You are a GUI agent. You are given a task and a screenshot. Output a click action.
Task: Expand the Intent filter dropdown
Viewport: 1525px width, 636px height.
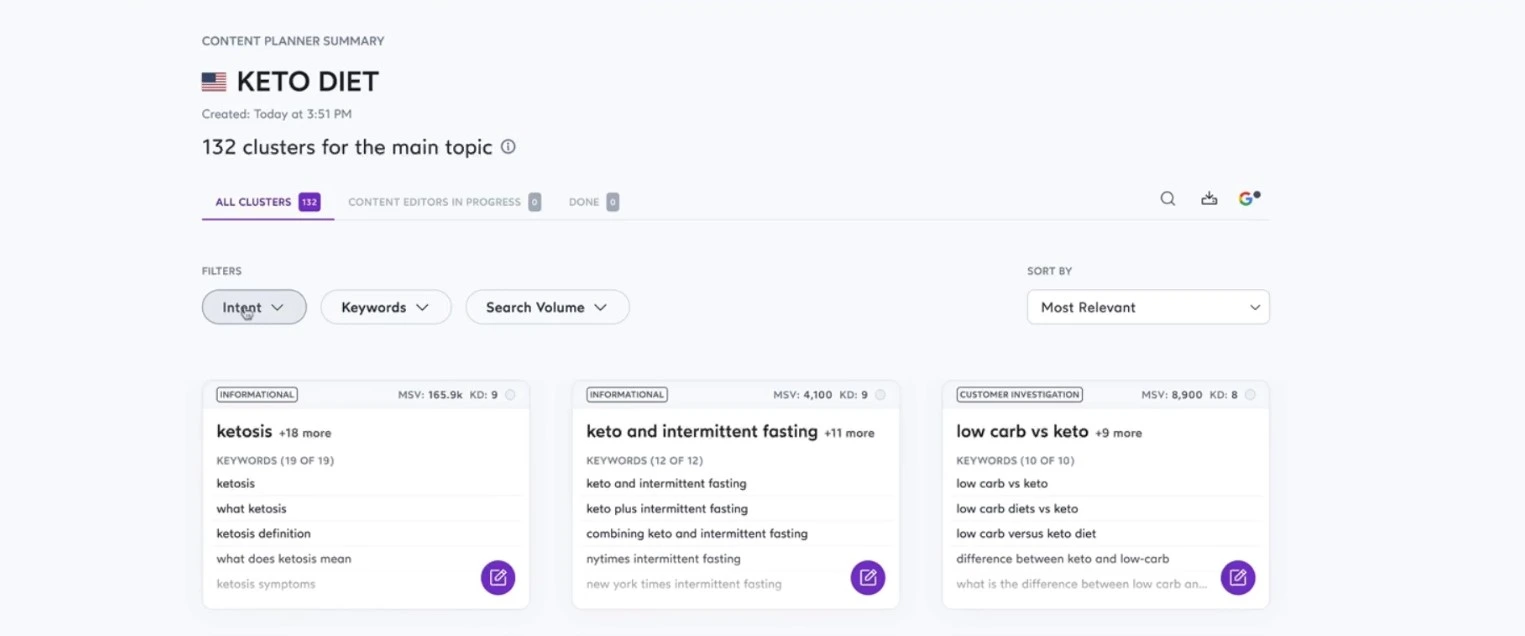[x=254, y=307]
